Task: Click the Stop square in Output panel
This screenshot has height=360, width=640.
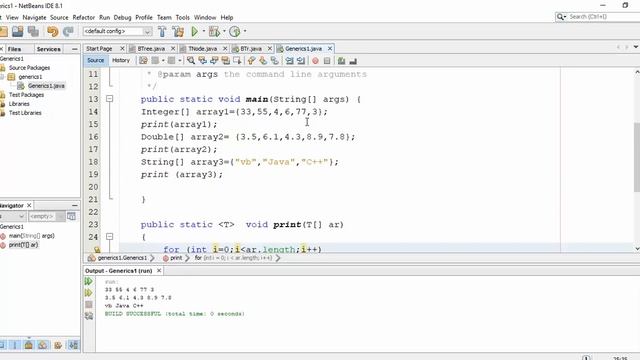Action: 89,304
